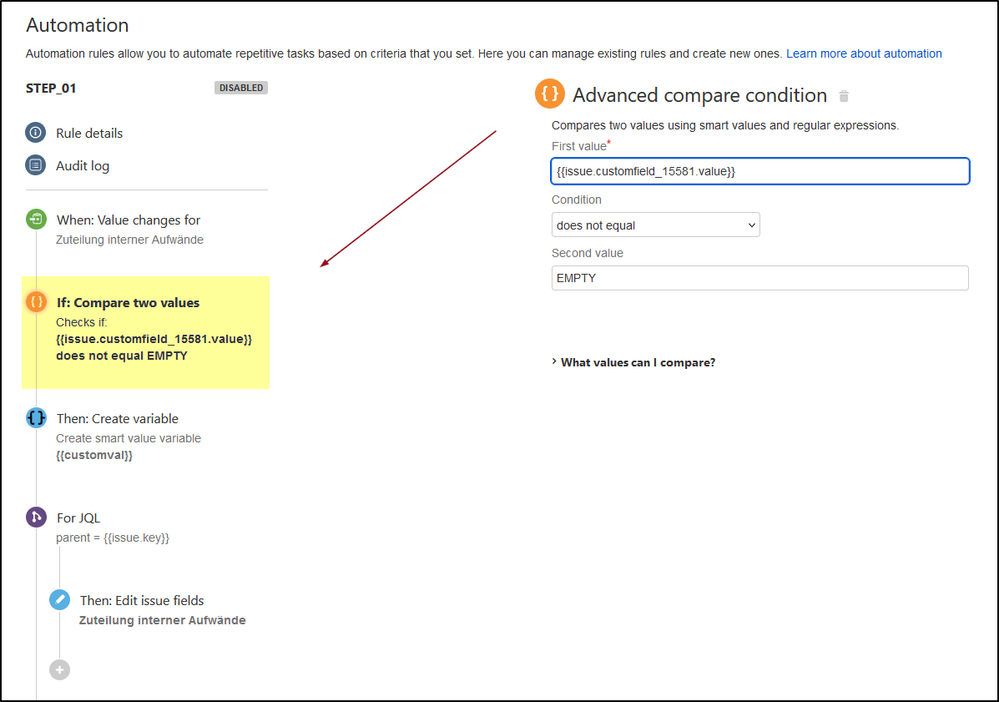Select Then: Edit issue fields step
Image resolution: width=999 pixels, height=702 pixels.
(x=142, y=601)
